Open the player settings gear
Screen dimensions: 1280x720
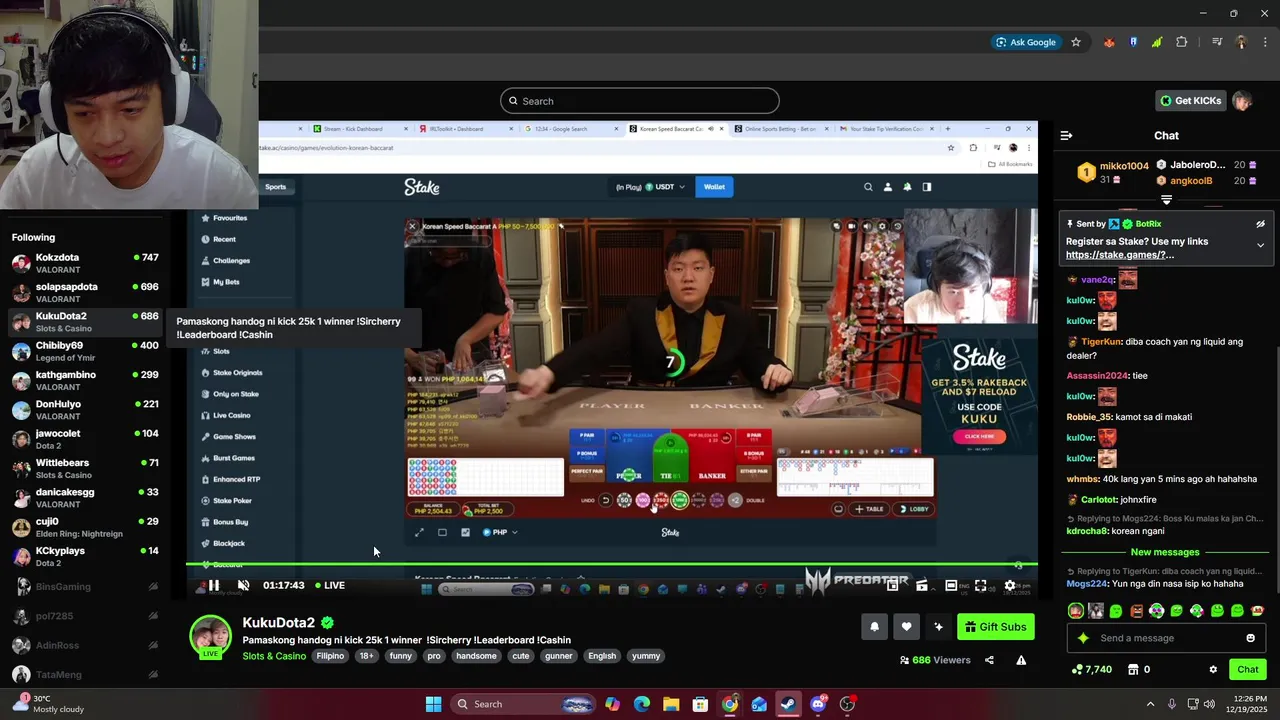[1010, 586]
